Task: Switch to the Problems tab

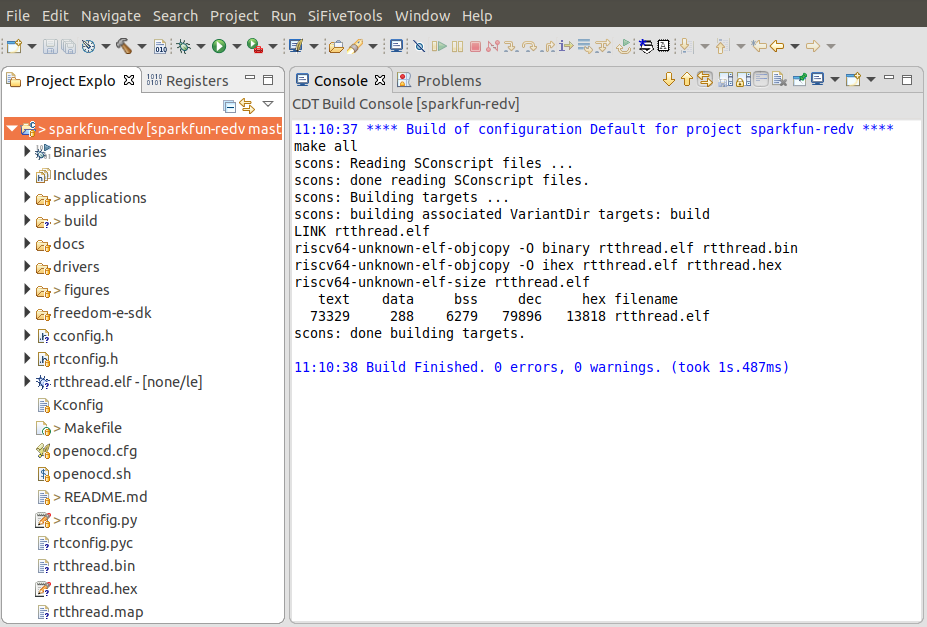Action: point(448,81)
